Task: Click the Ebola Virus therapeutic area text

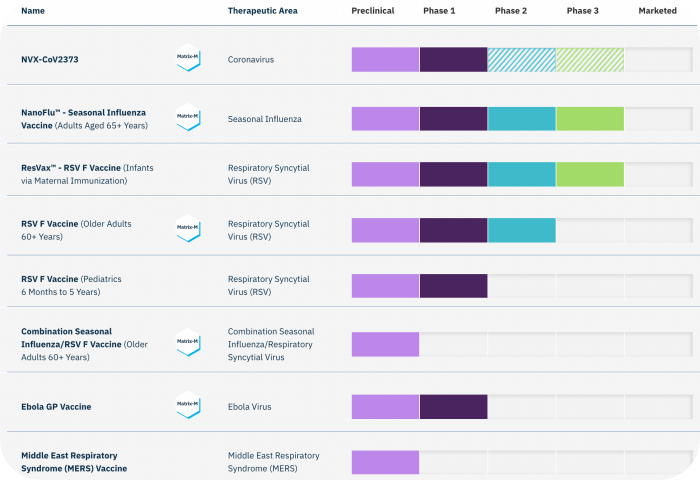Action: coord(250,407)
